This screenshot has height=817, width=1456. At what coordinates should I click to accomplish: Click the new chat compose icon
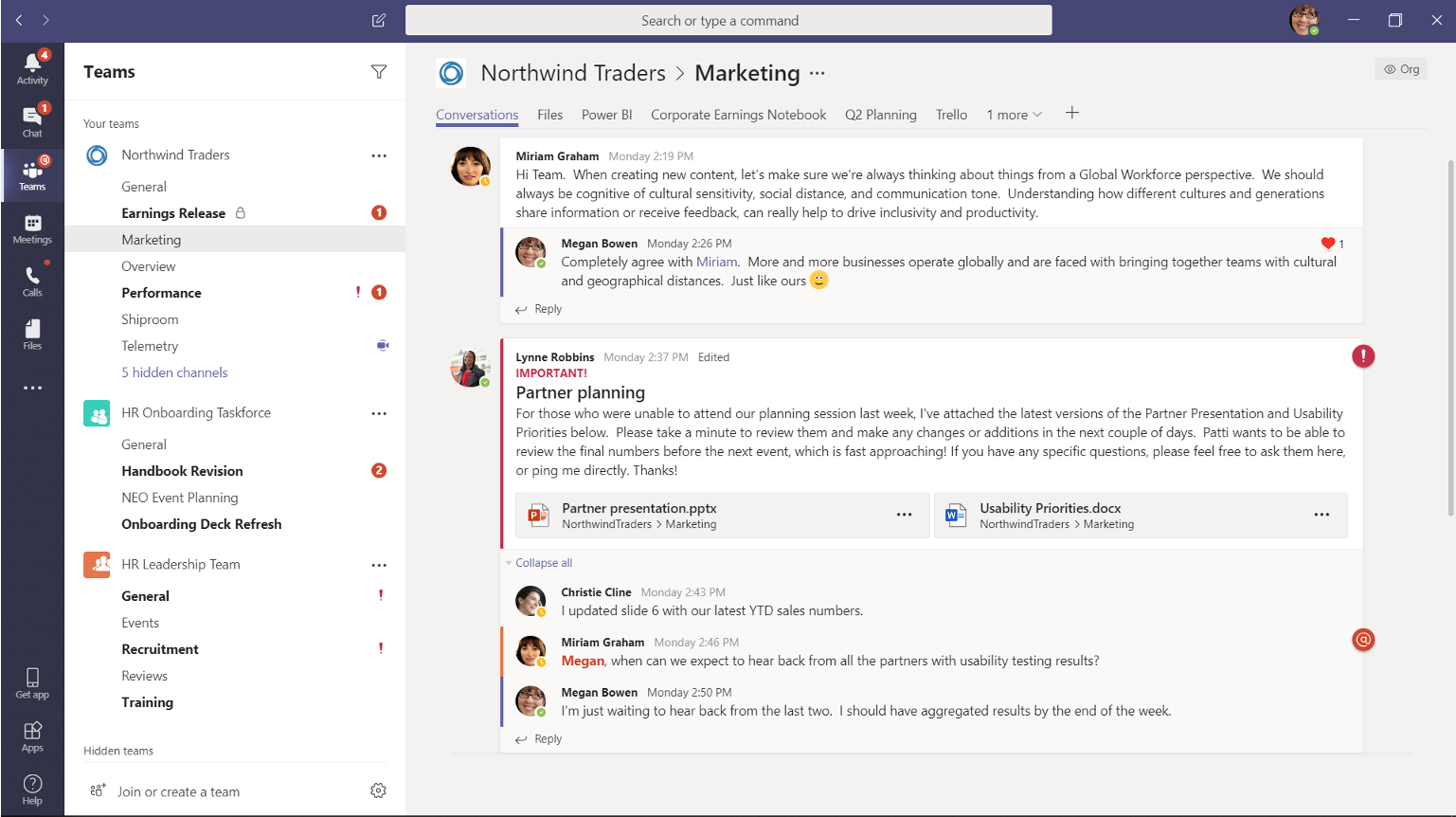pos(379,20)
